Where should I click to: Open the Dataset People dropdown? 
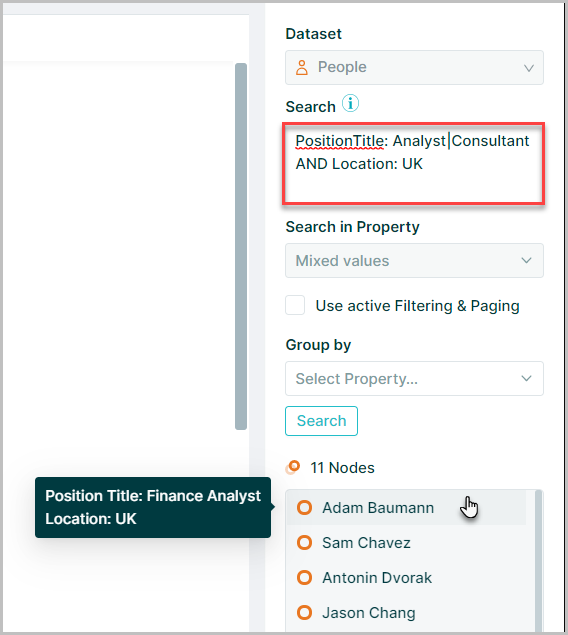tap(414, 68)
